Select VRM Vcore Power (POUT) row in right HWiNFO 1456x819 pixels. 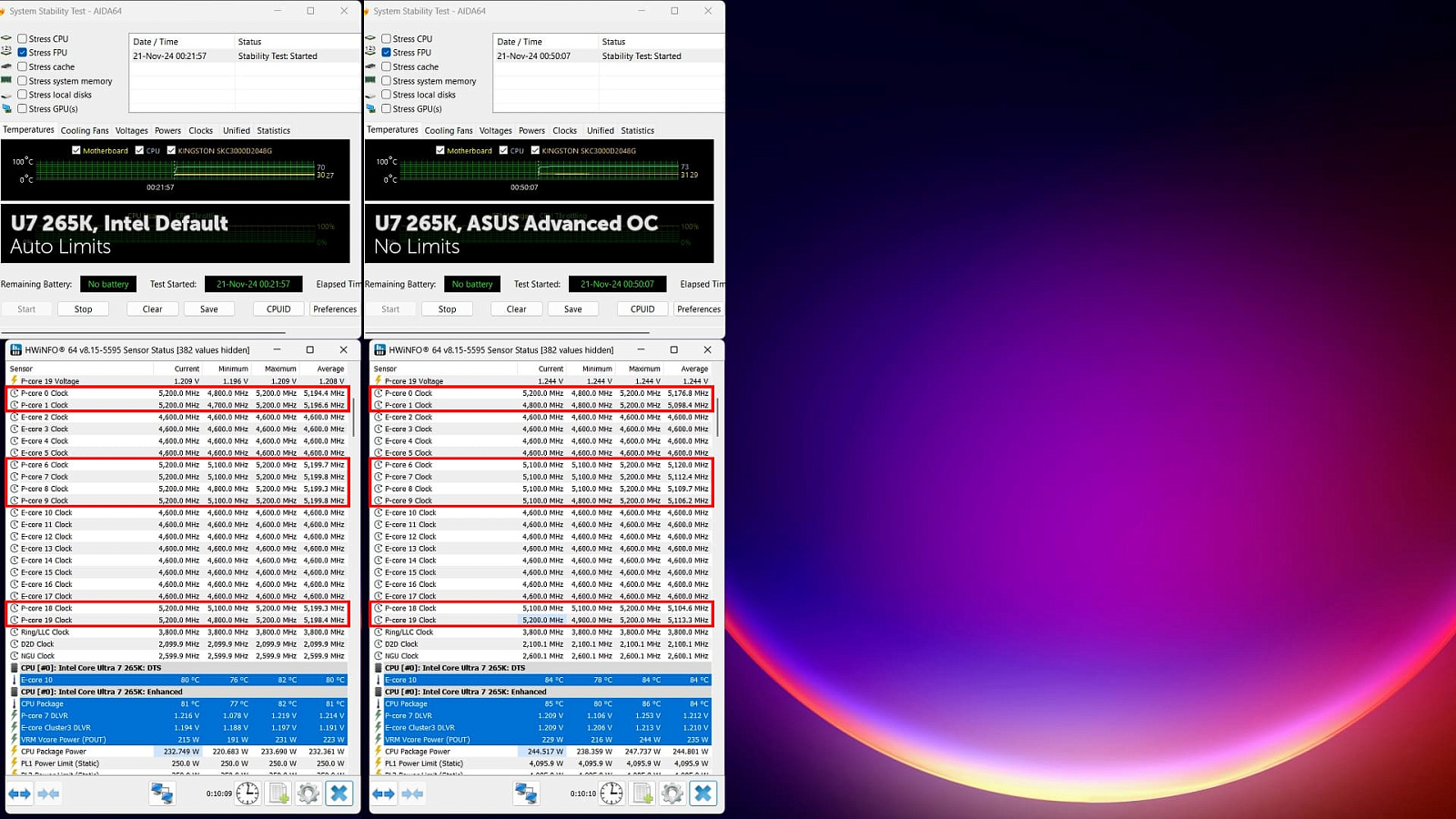click(541, 739)
